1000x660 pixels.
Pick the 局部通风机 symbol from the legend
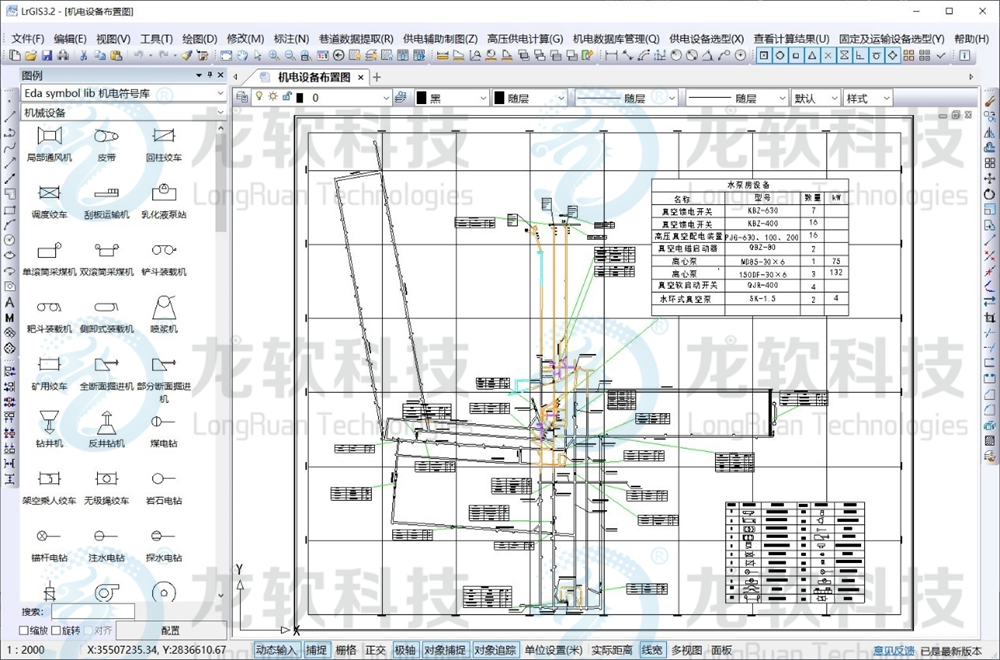point(49,142)
